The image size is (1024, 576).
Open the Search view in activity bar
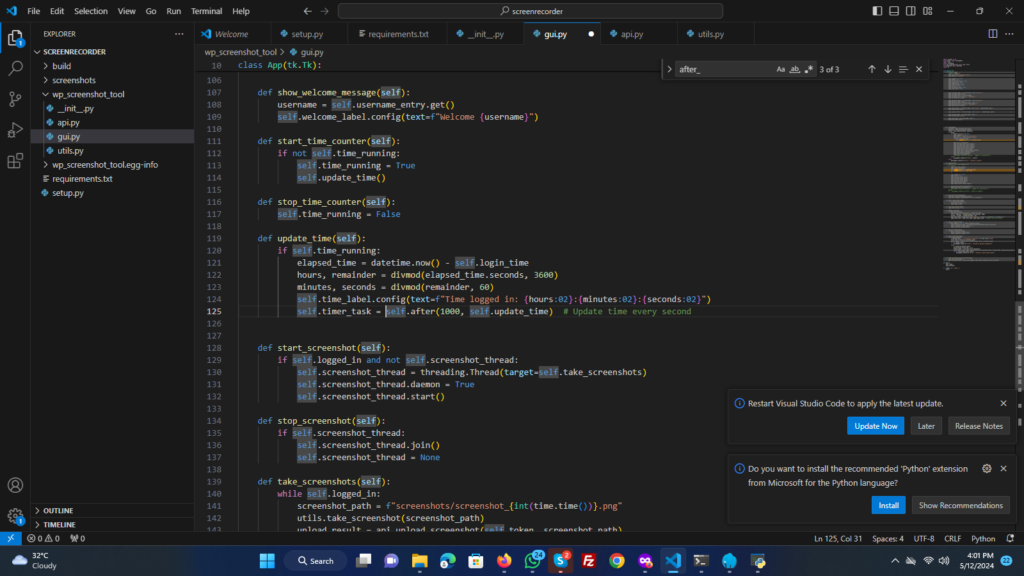(15, 69)
